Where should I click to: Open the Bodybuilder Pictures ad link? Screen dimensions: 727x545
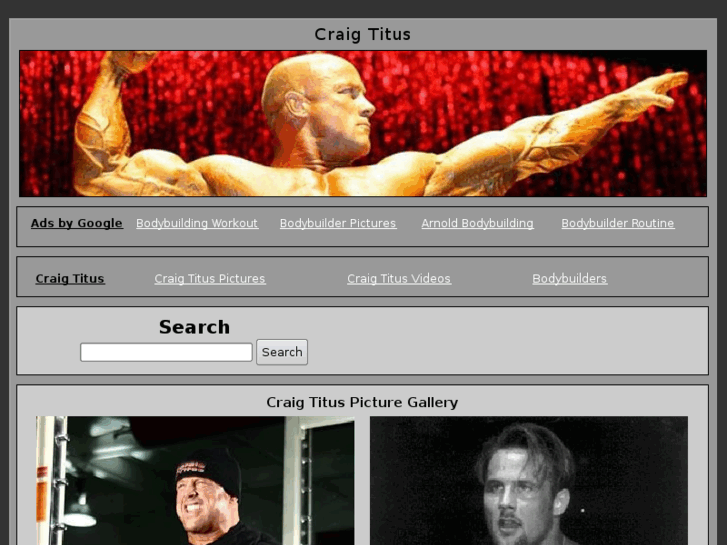coord(338,223)
